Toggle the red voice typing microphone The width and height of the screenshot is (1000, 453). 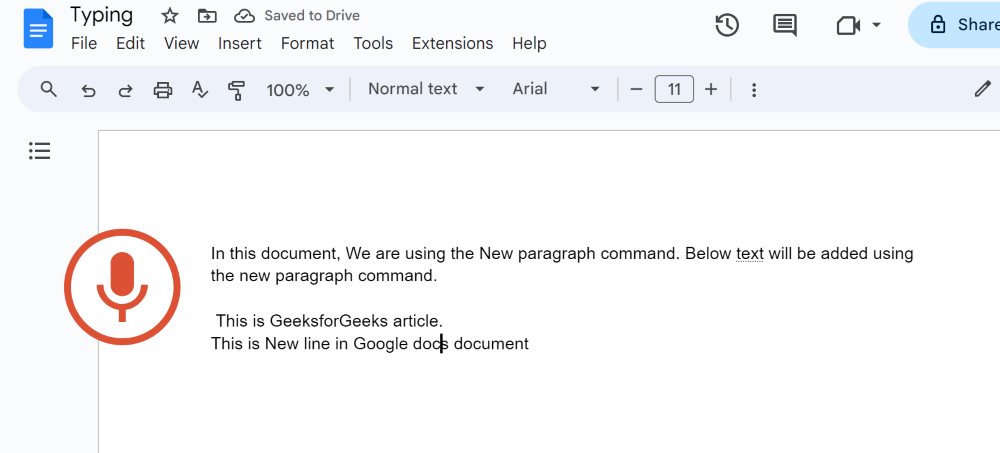122,287
